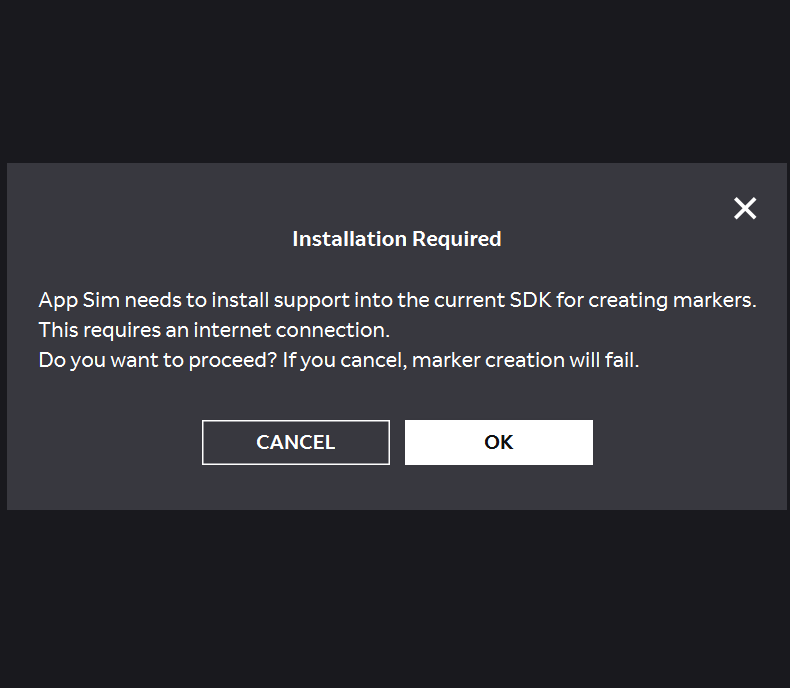Decline the installation by choosing CANCEL

pyautogui.click(x=295, y=442)
